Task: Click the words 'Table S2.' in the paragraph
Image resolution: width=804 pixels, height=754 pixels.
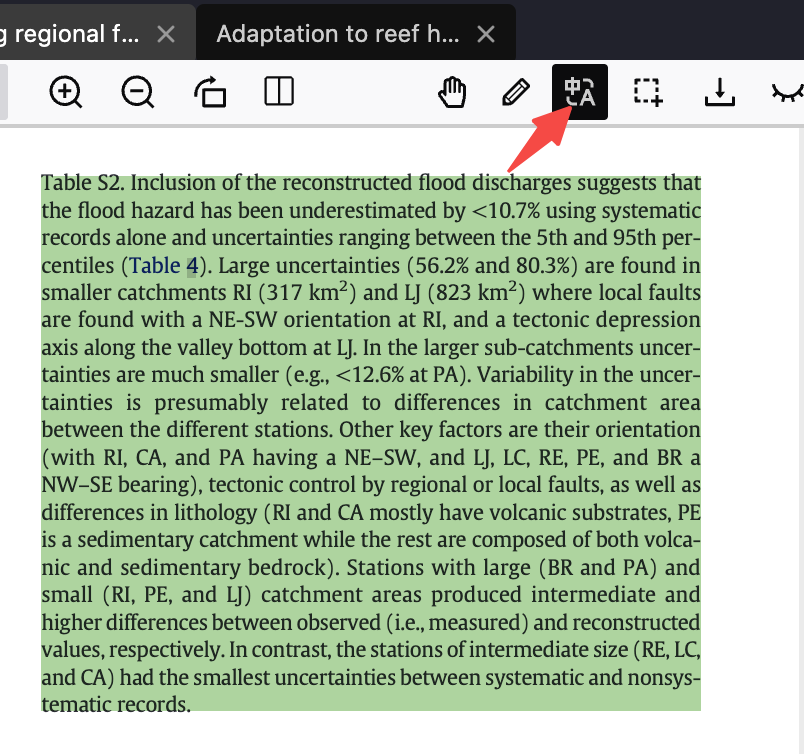Action: 83,183
